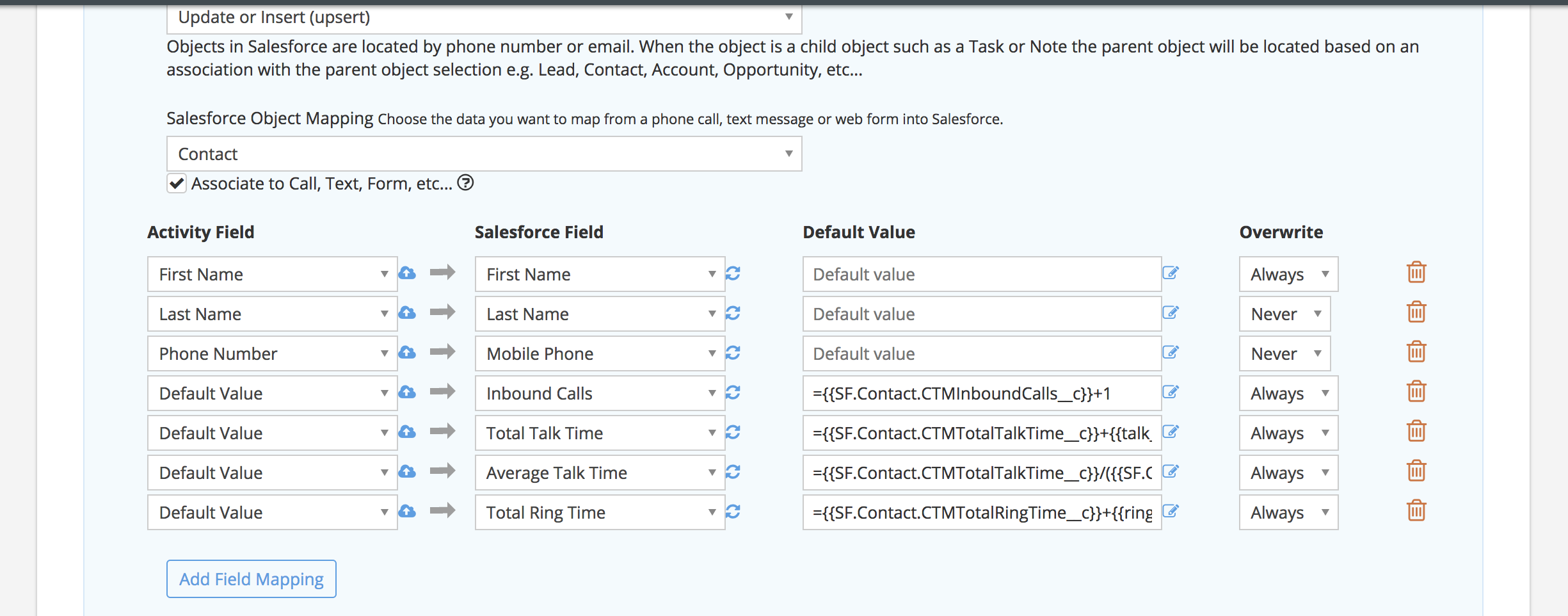Delete the First Name field mapping row
Screen dimensions: 1568x616
pos(1416,273)
